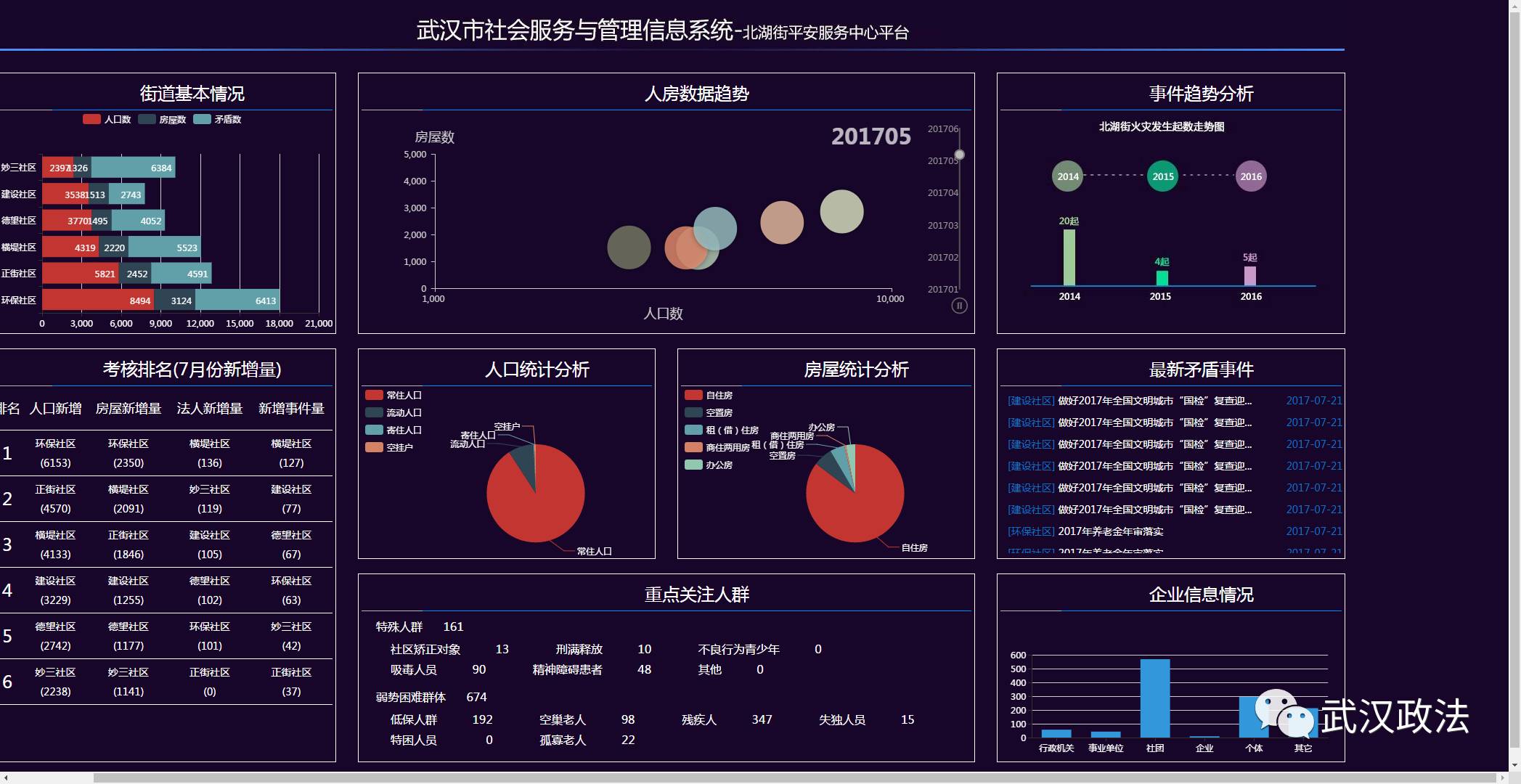Click the 正街社区 dark segment 2452

coord(135,274)
